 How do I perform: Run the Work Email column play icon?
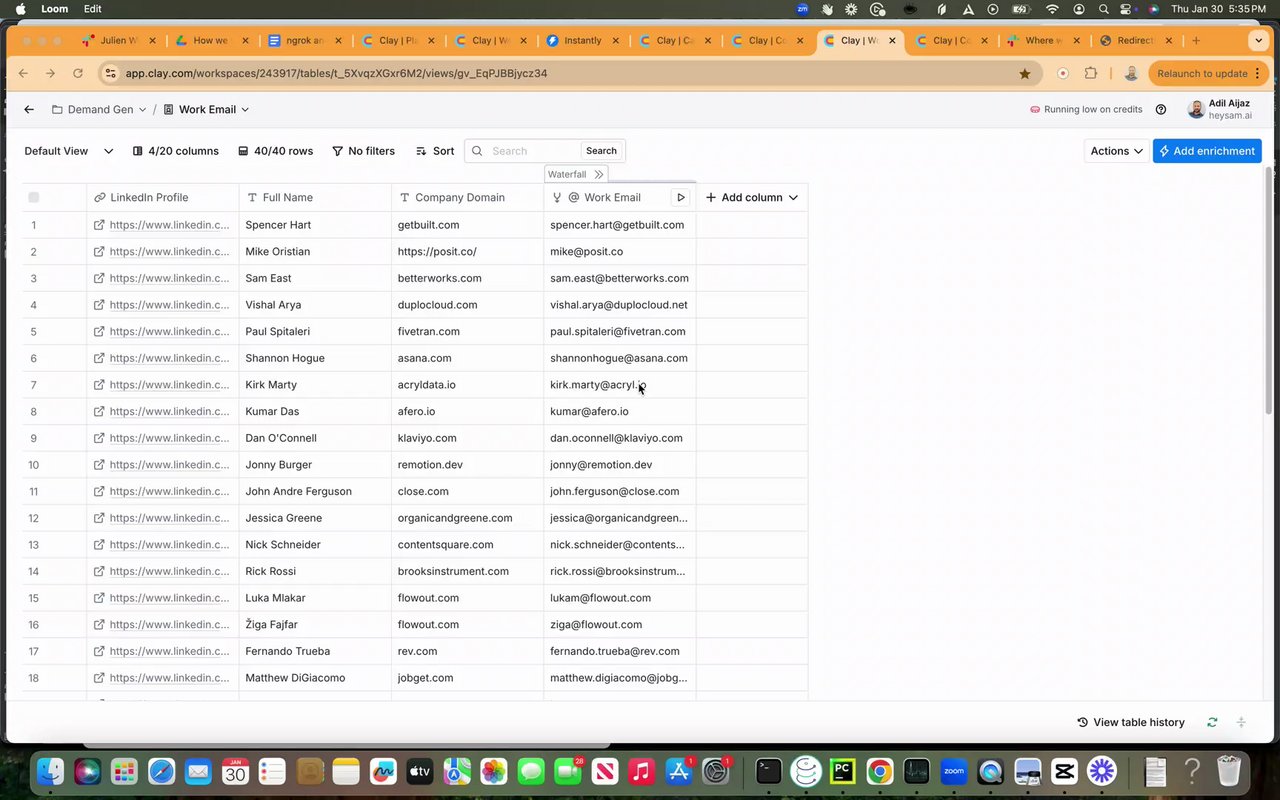(x=681, y=198)
